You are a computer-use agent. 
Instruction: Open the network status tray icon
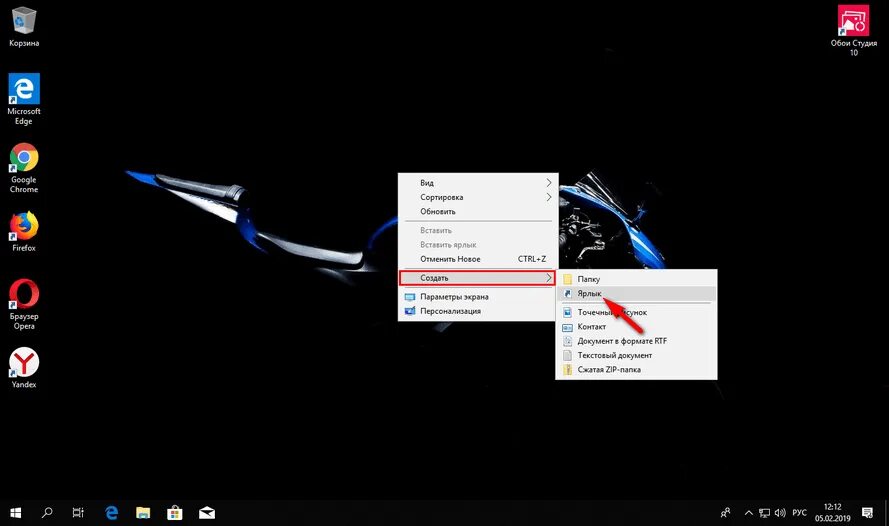tap(764, 512)
